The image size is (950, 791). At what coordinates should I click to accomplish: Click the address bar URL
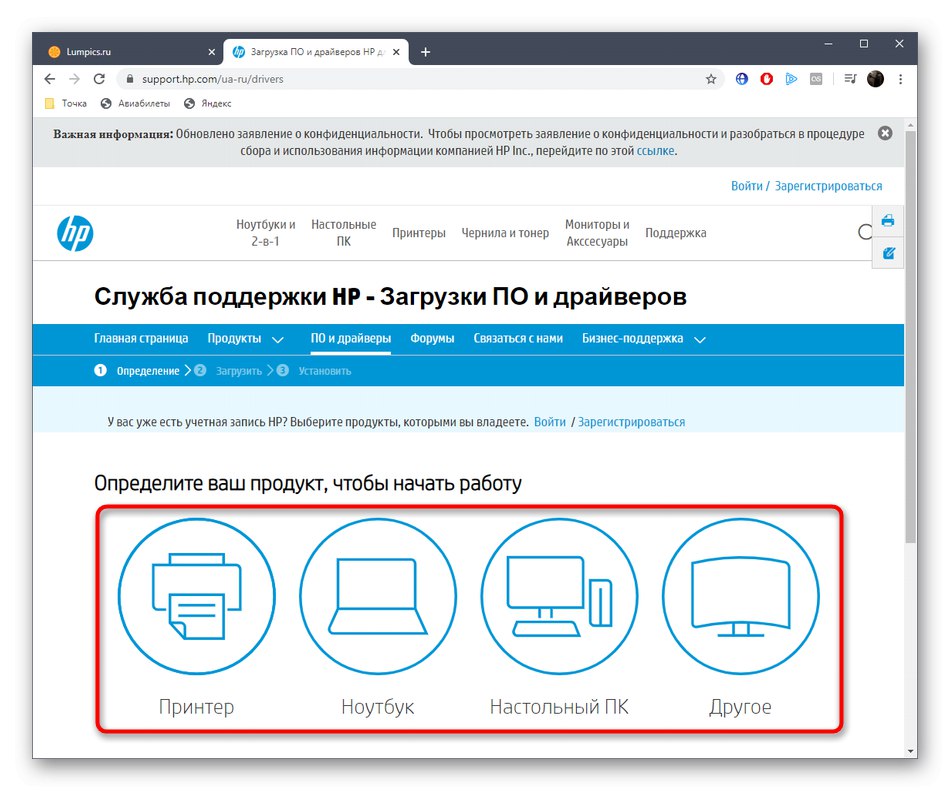(x=213, y=79)
